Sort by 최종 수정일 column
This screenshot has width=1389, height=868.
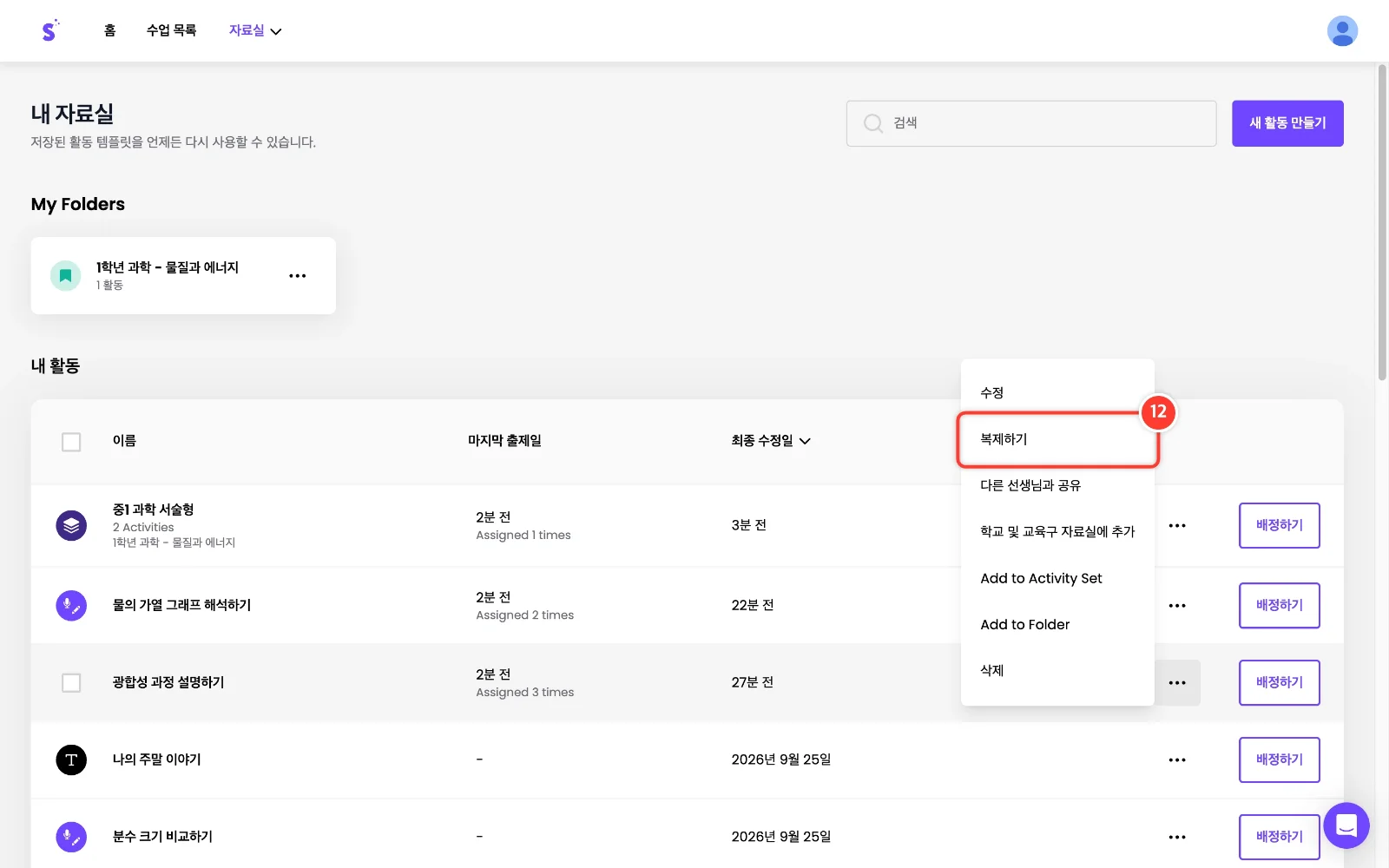771,441
